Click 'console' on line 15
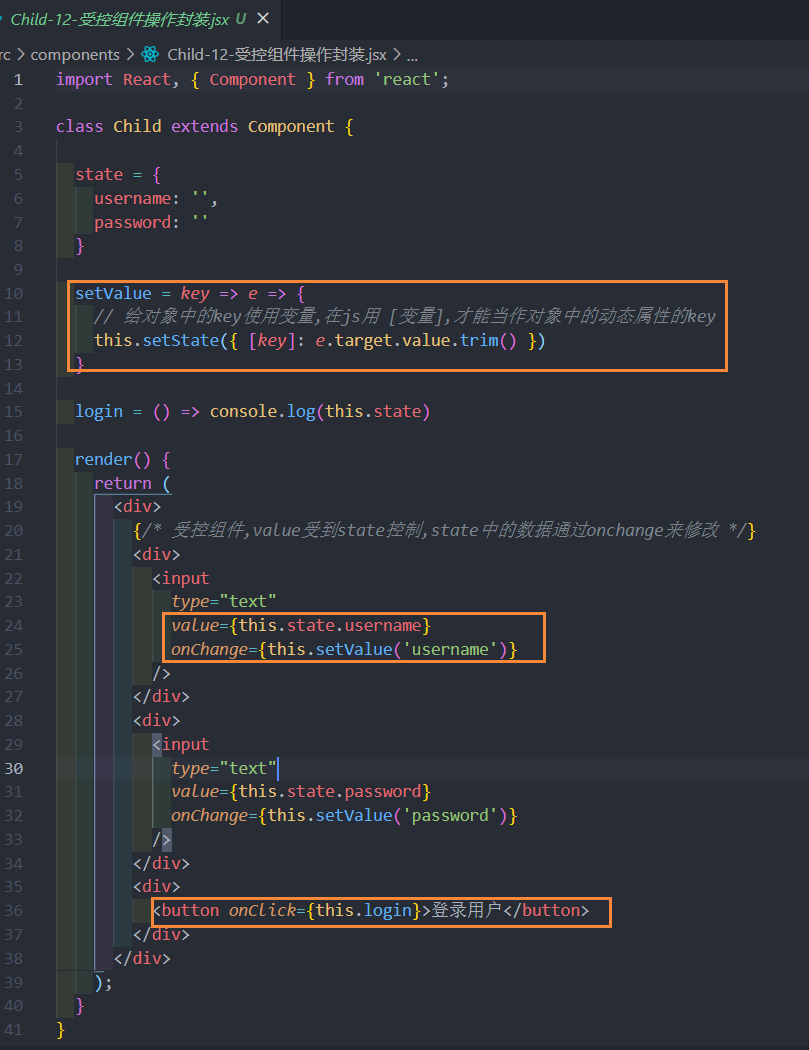809x1050 pixels. [243, 411]
